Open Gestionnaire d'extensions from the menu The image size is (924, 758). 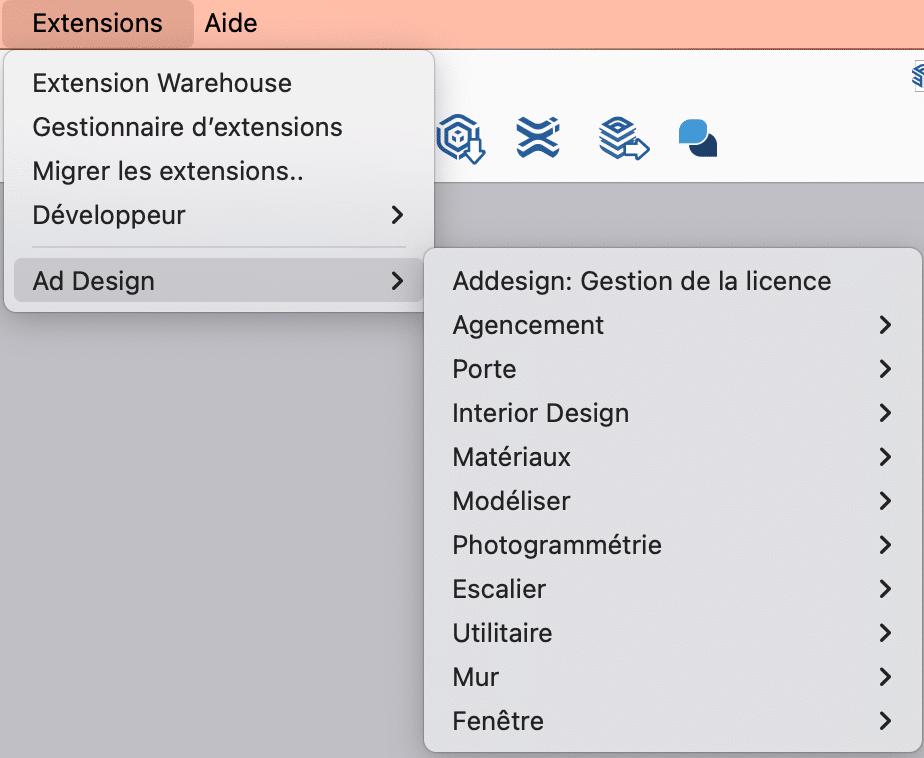[x=187, y=127]
